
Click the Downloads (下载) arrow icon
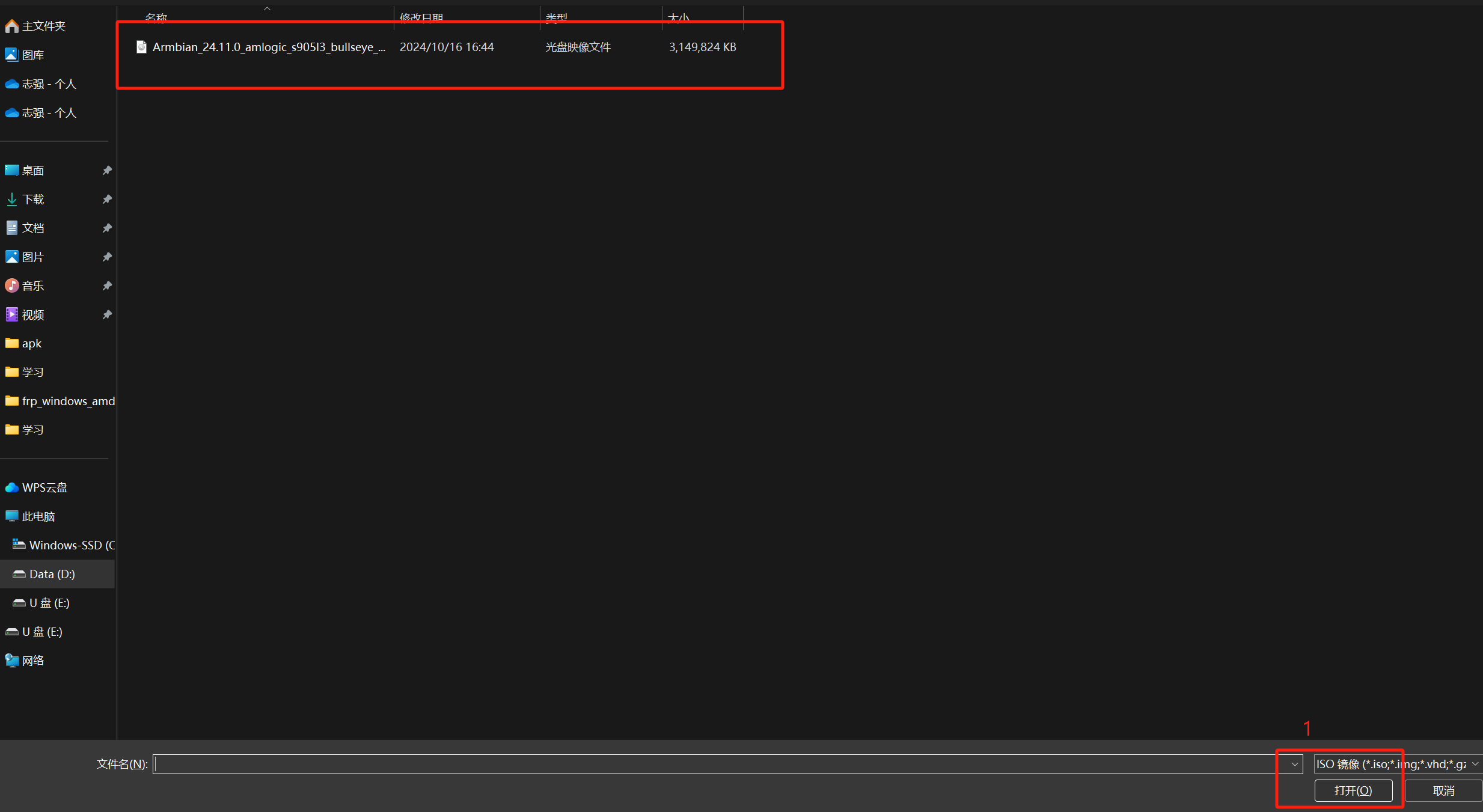[11, 199]
